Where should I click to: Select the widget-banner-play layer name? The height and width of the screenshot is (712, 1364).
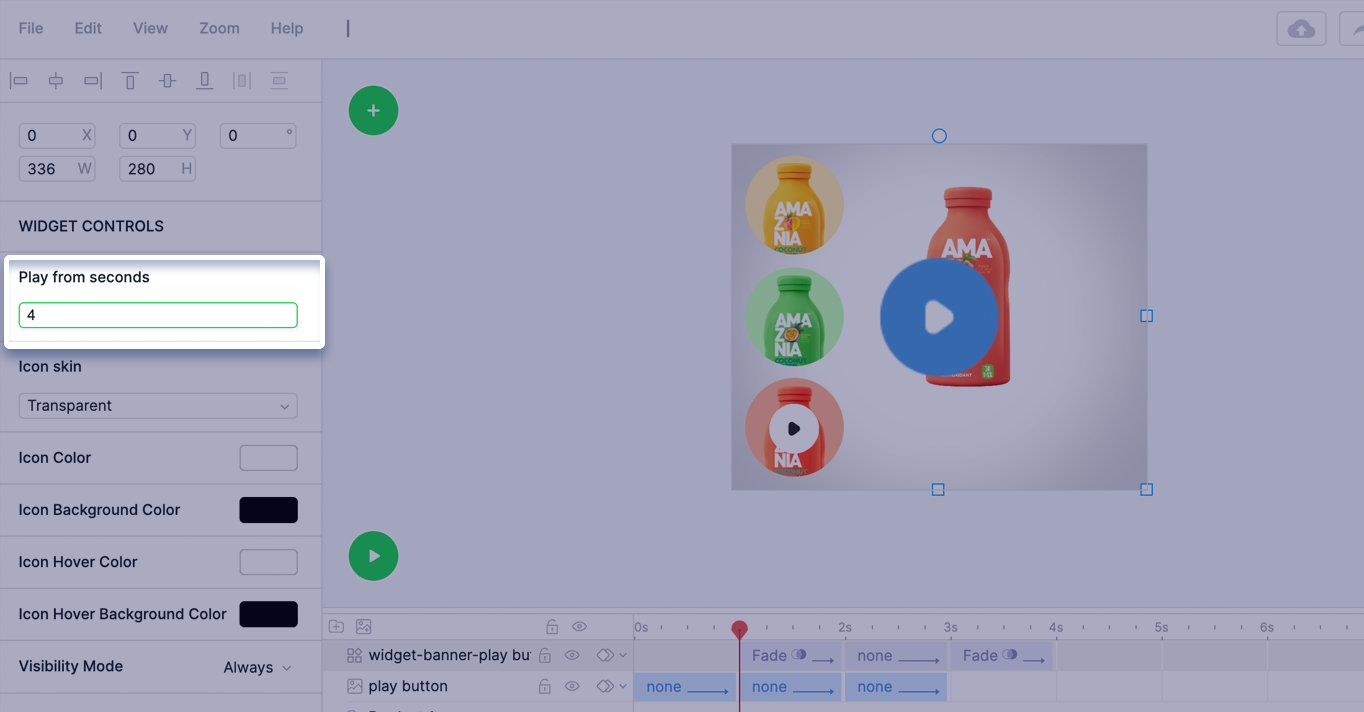pyautogui.click(x=449, y=656)
